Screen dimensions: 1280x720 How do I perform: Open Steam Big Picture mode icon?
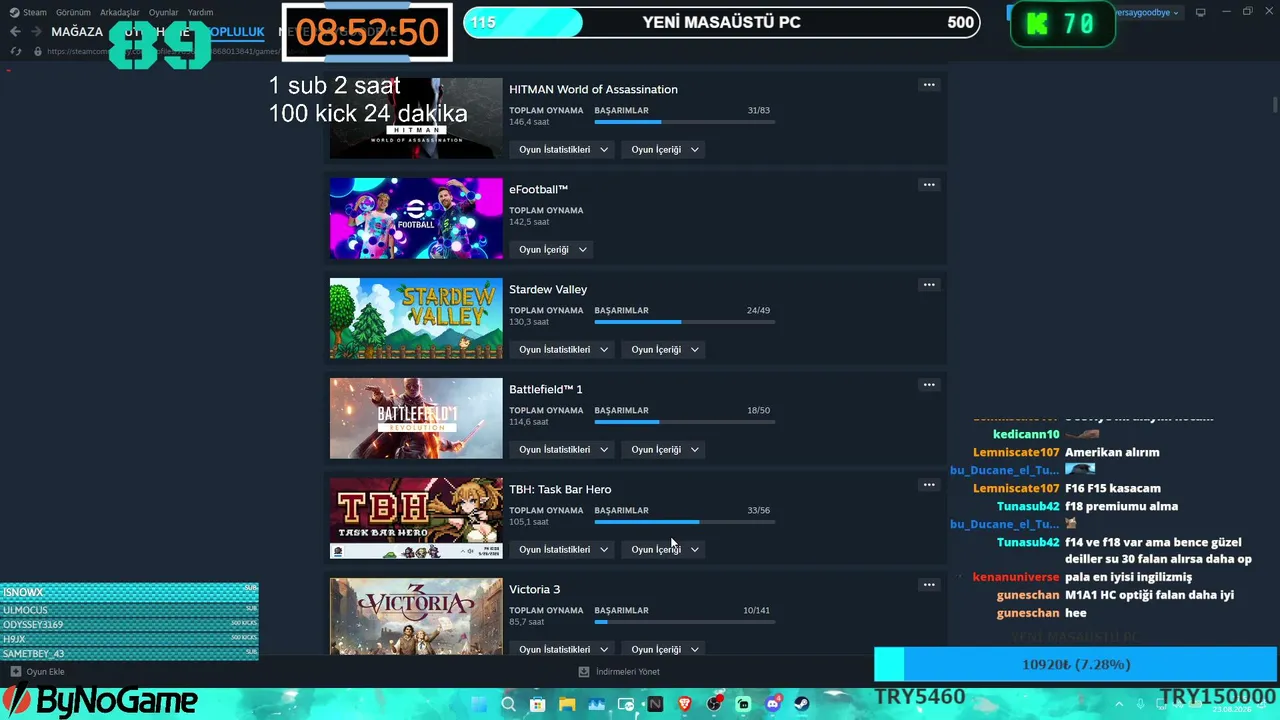[x=1201, y=12]
